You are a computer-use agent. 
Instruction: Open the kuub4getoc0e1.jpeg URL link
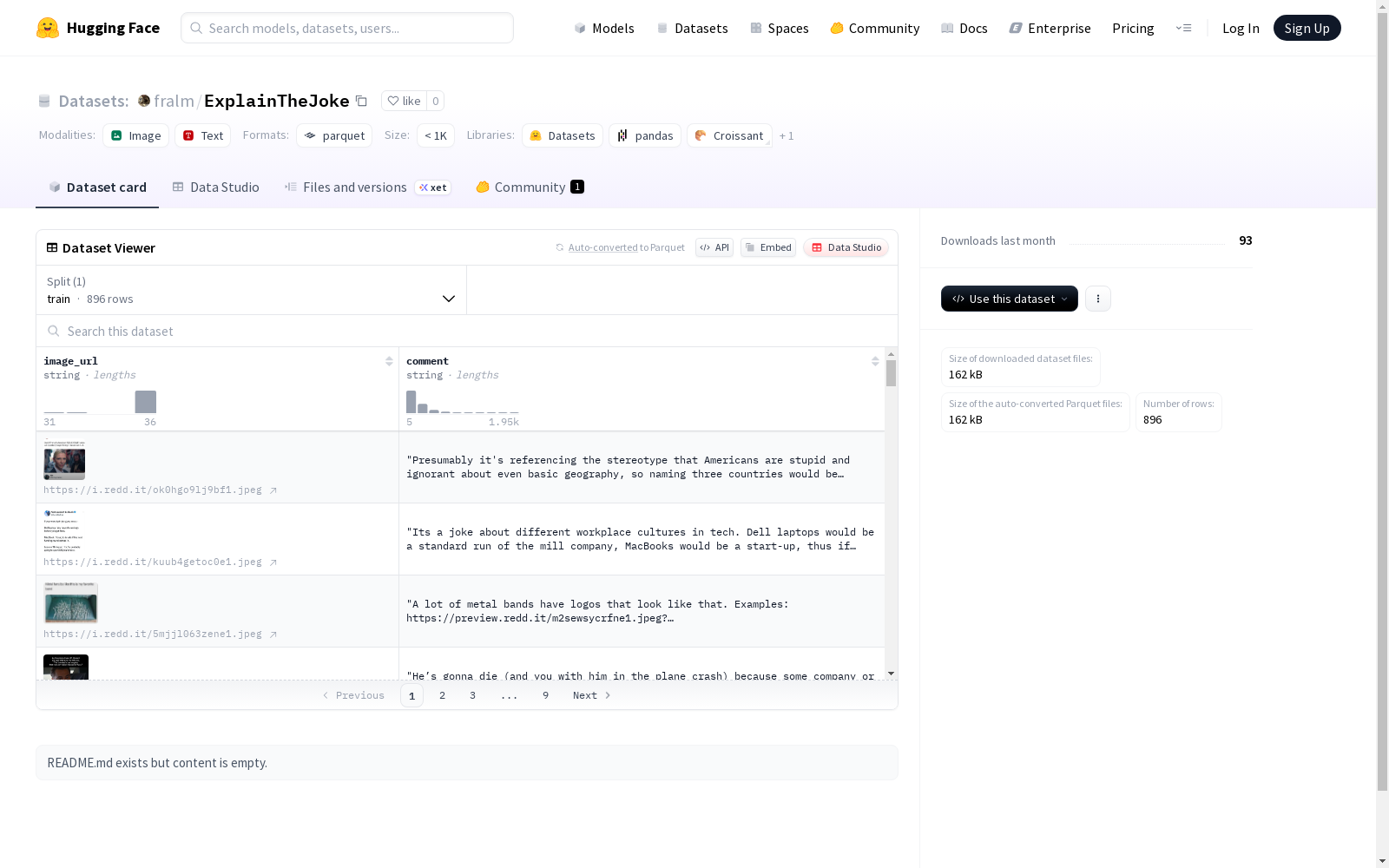point(161,562)
